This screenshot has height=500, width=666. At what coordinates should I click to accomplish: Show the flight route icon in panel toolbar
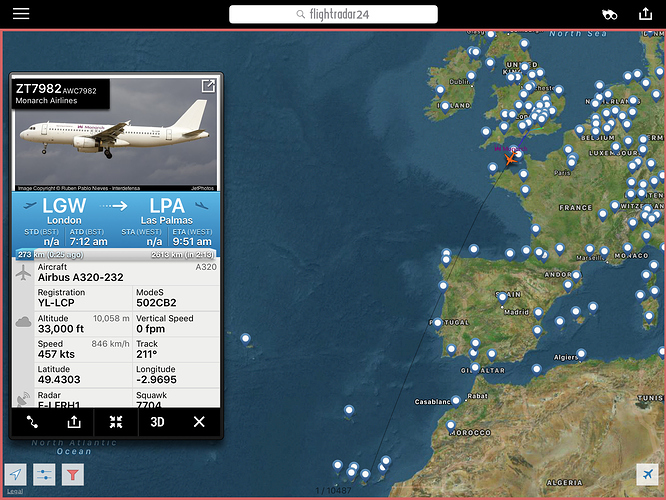pyautogui.click(x=32, y=422)
